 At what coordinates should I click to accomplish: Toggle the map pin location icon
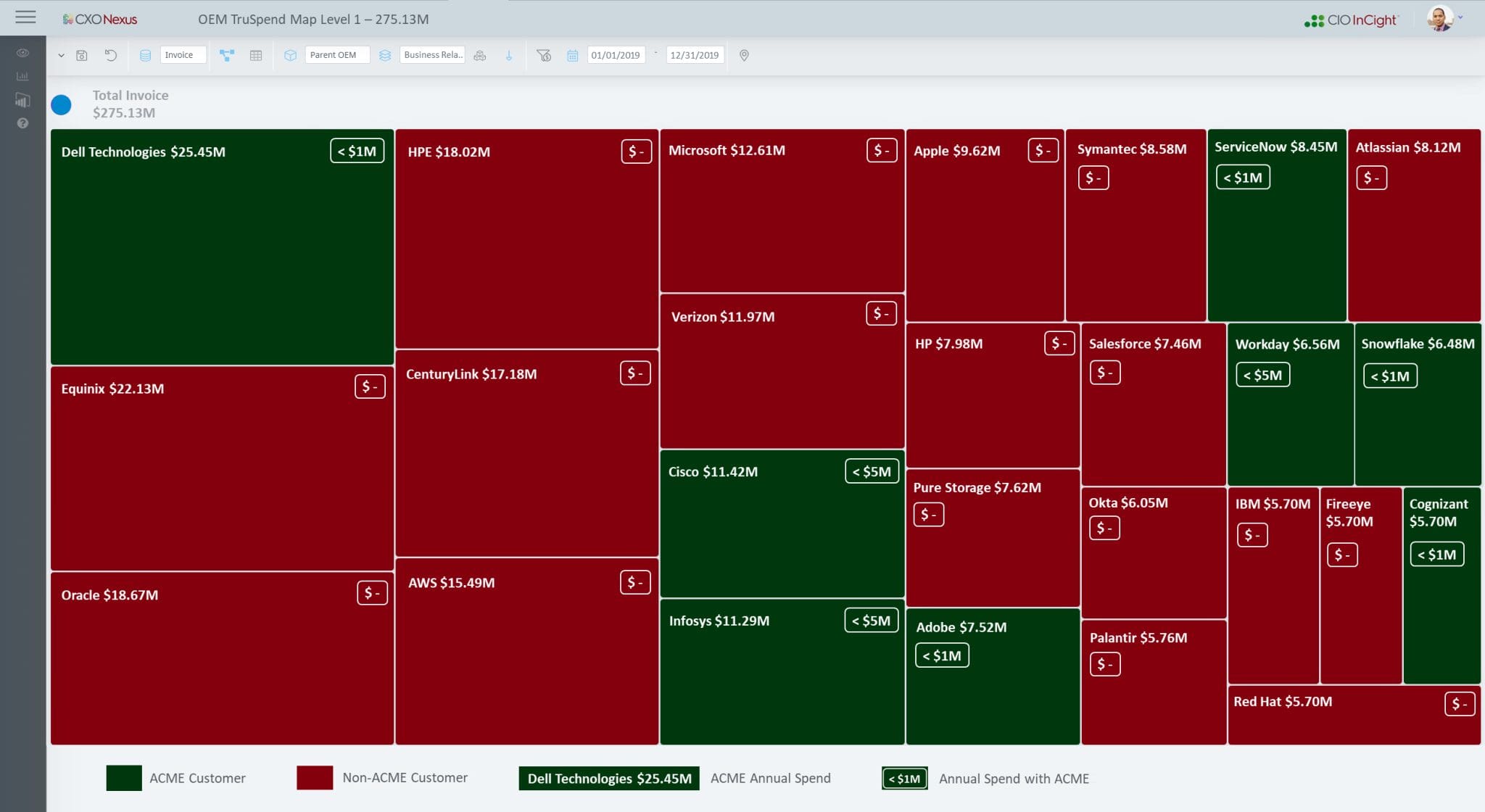(x=743, y=55)
